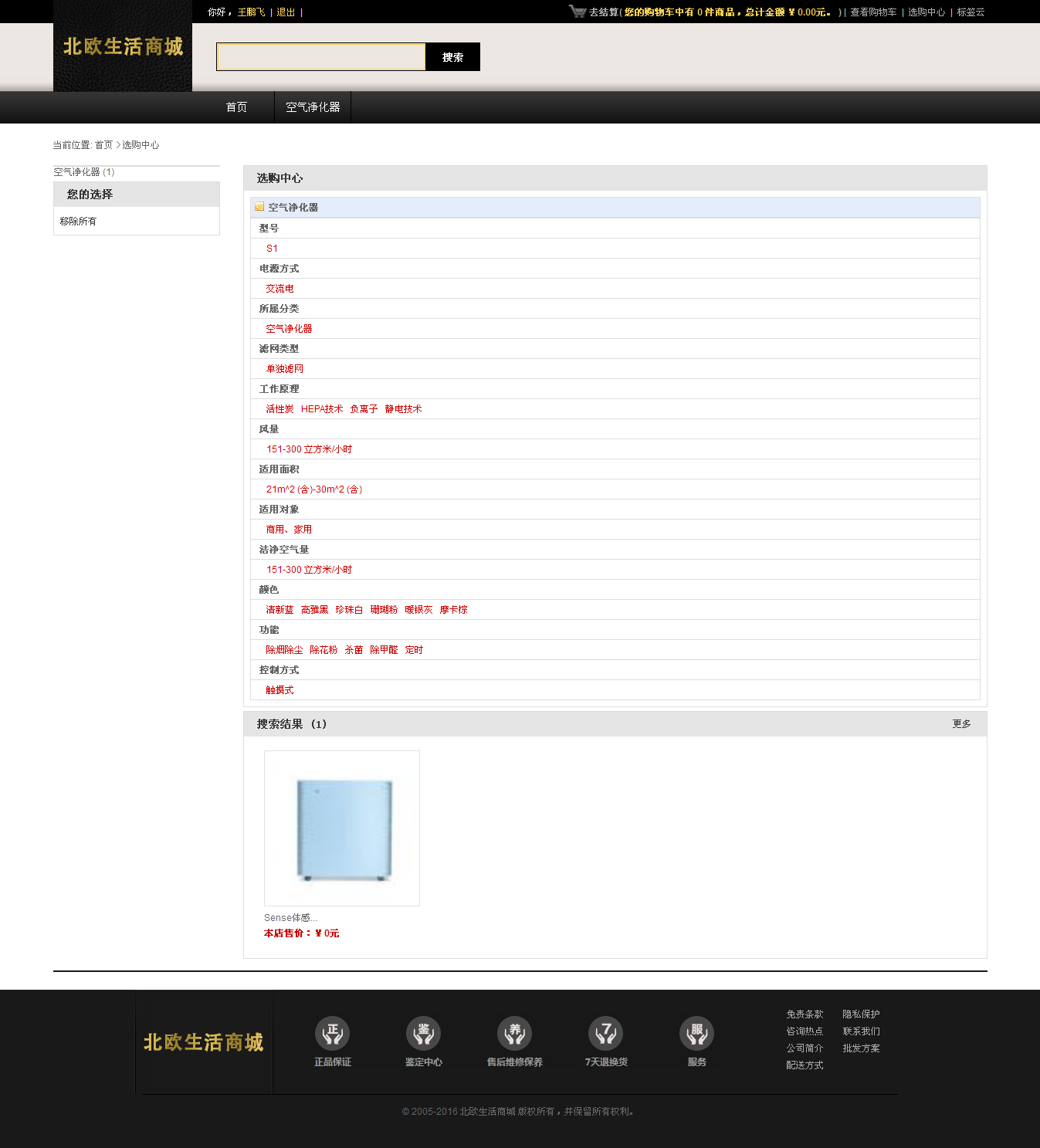Select the 21m^2-30m^2 area option
This screenshot has height=1148, width=1040.
click(313, 489)
